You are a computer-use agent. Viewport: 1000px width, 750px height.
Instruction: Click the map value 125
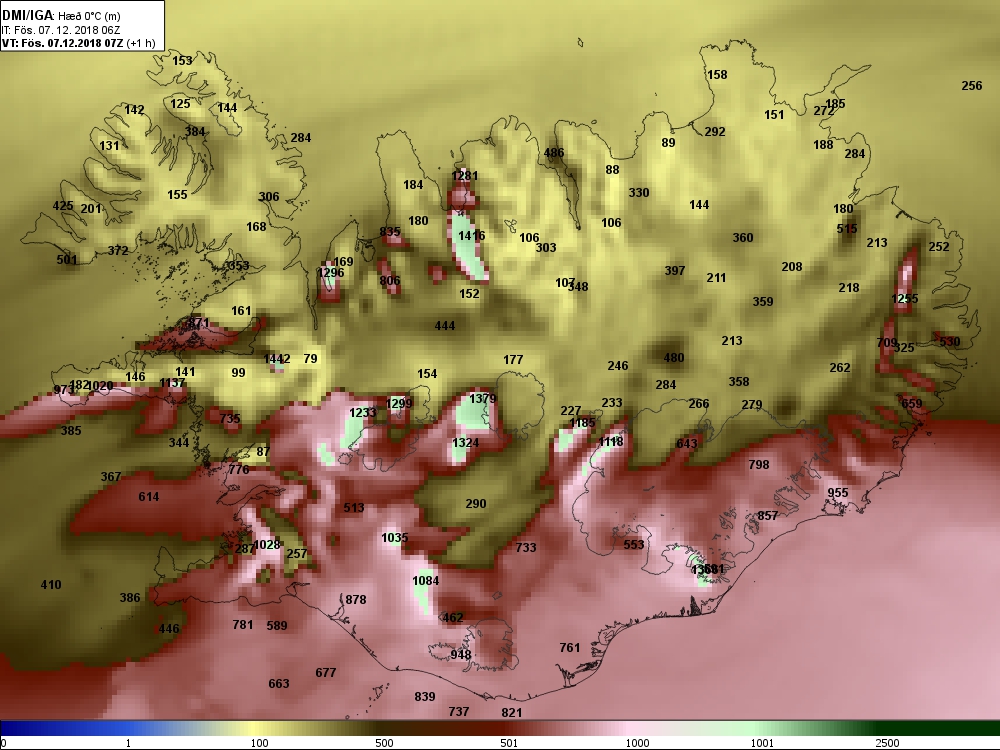(180, 103)
